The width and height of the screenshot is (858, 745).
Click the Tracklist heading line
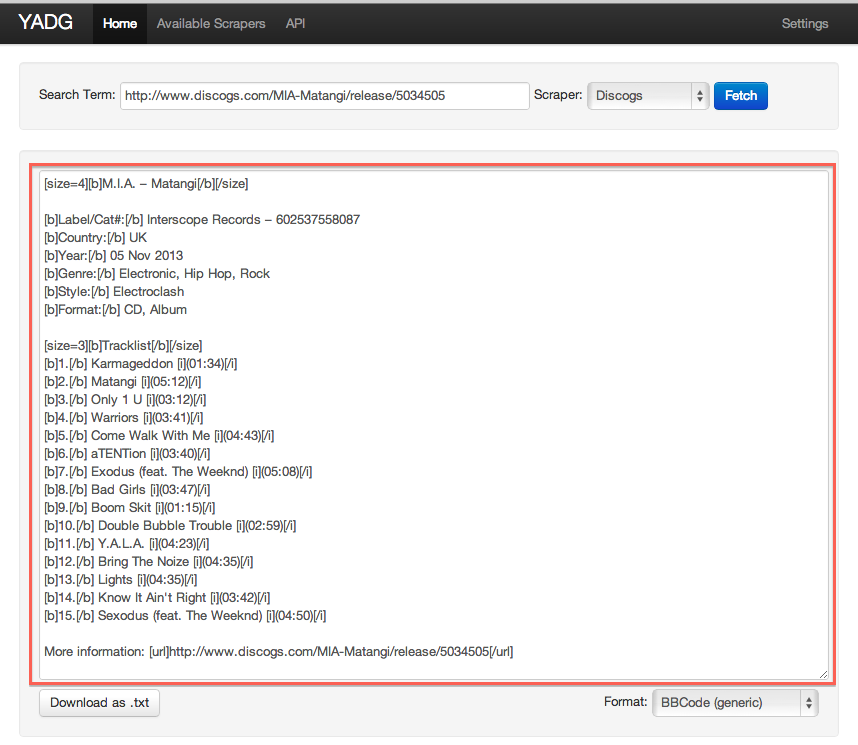[x=123, y=346]
